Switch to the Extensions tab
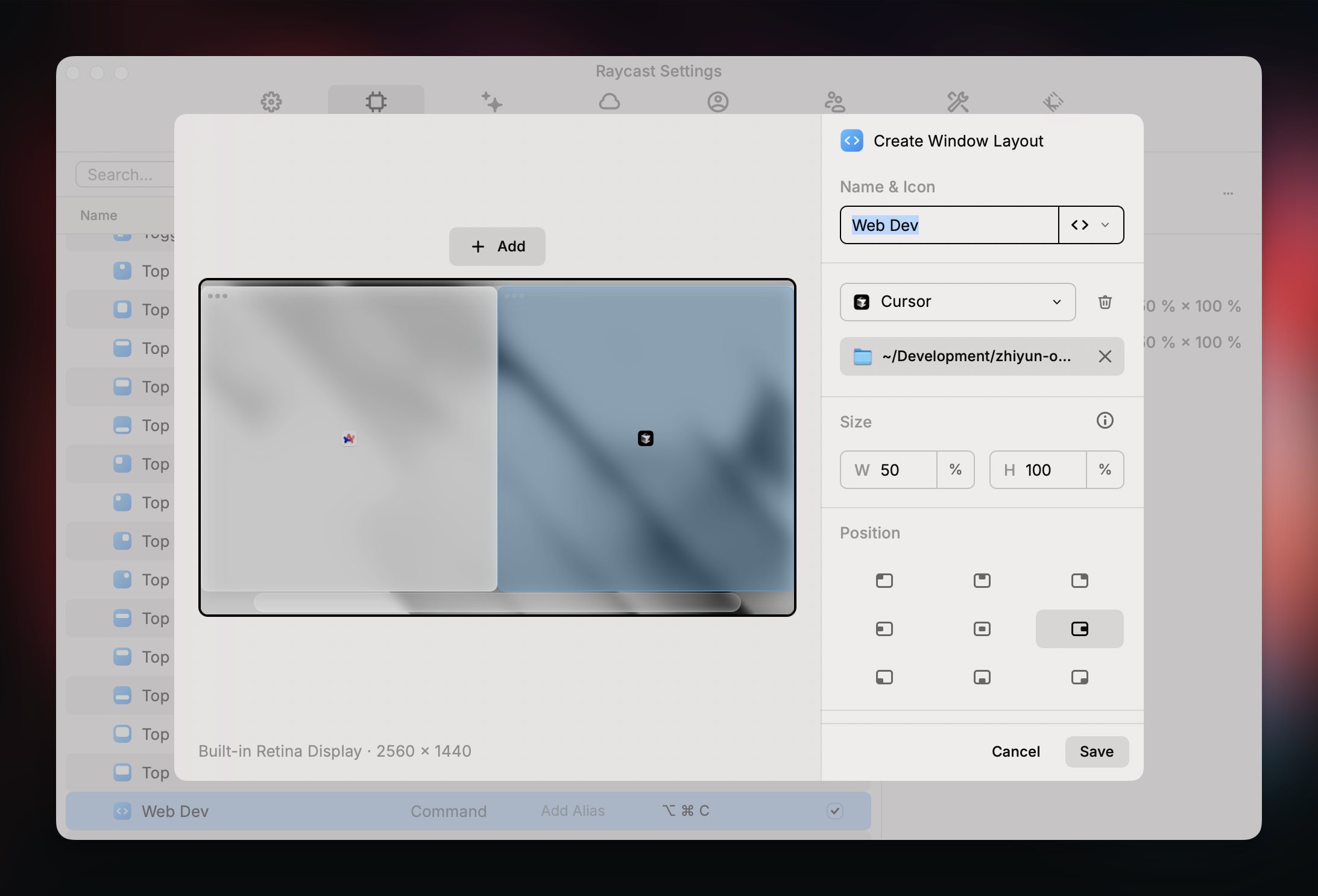The image size is (1318, 896). pyautogui.click(x=375, y=101)
